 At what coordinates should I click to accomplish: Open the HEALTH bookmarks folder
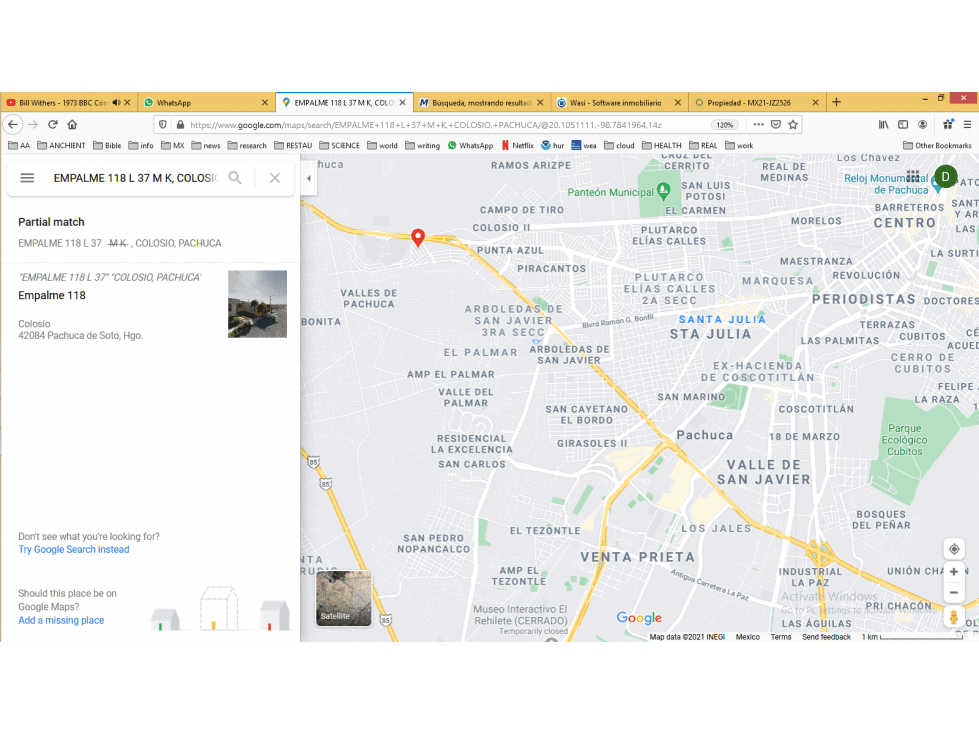click(661, 145)
